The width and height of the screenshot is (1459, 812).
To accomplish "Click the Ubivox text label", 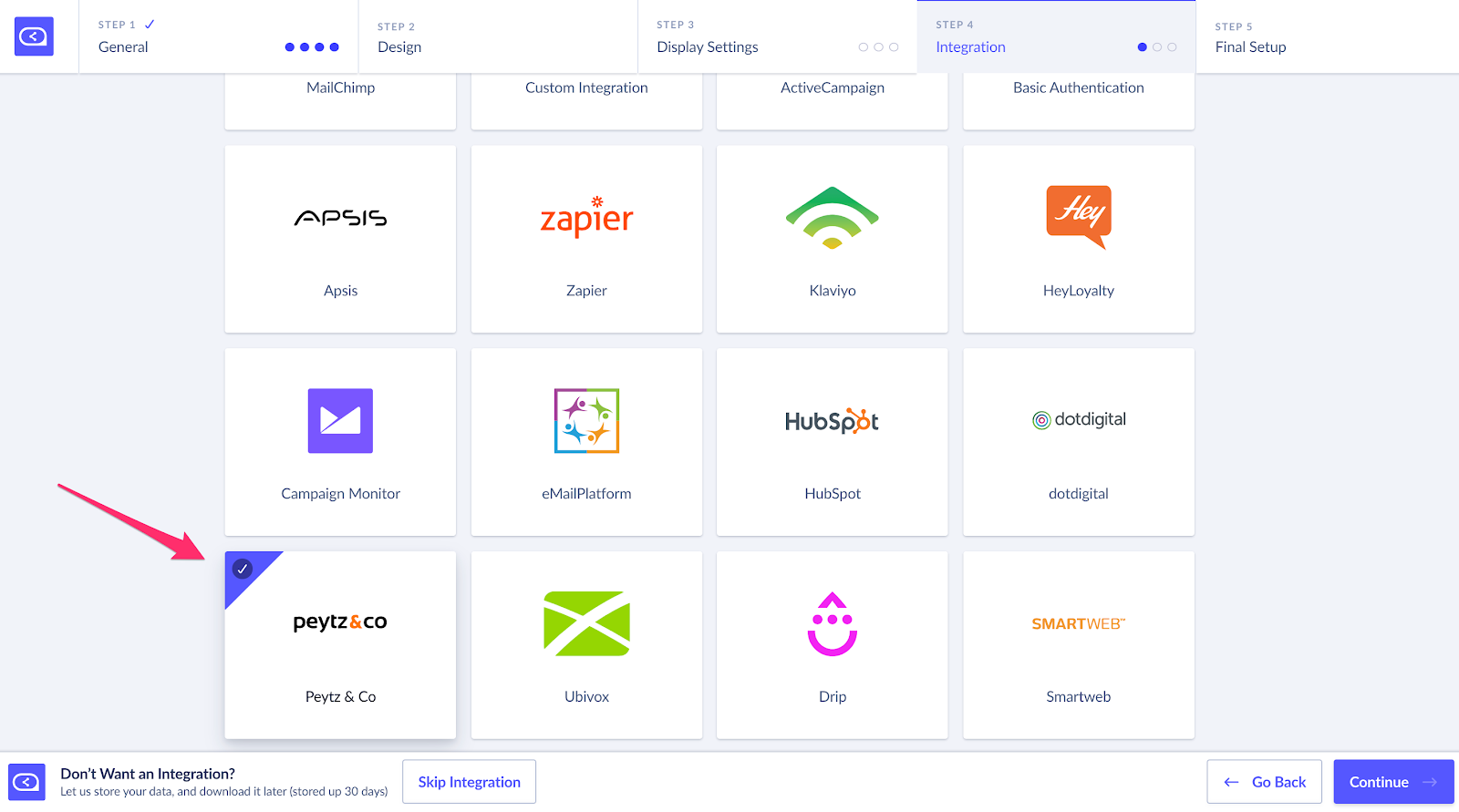I will [x=586, y=696].
